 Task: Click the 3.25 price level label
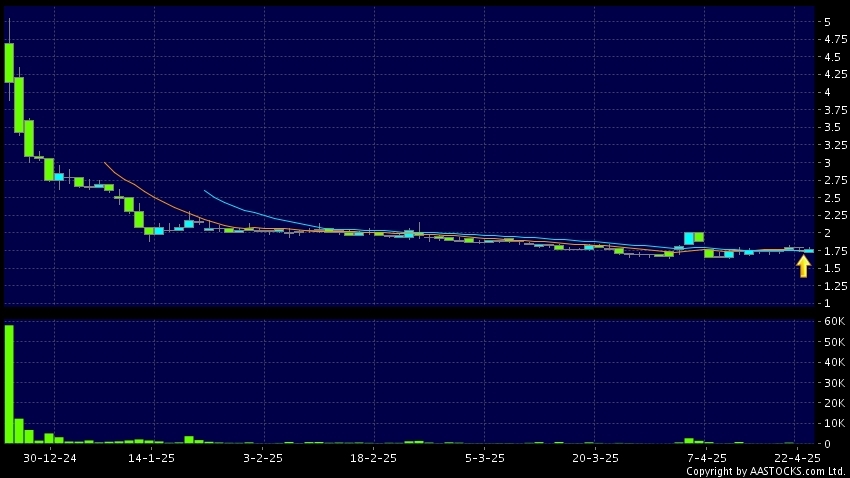pos(835,145)
